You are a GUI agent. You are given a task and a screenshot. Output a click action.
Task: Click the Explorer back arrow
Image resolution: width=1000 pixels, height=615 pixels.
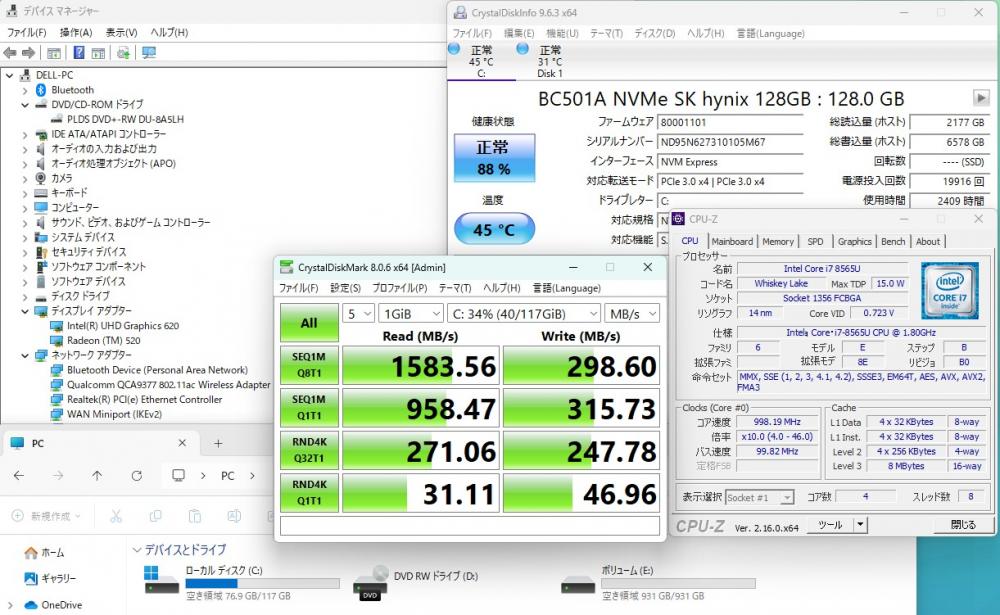(x=19, y=476)
